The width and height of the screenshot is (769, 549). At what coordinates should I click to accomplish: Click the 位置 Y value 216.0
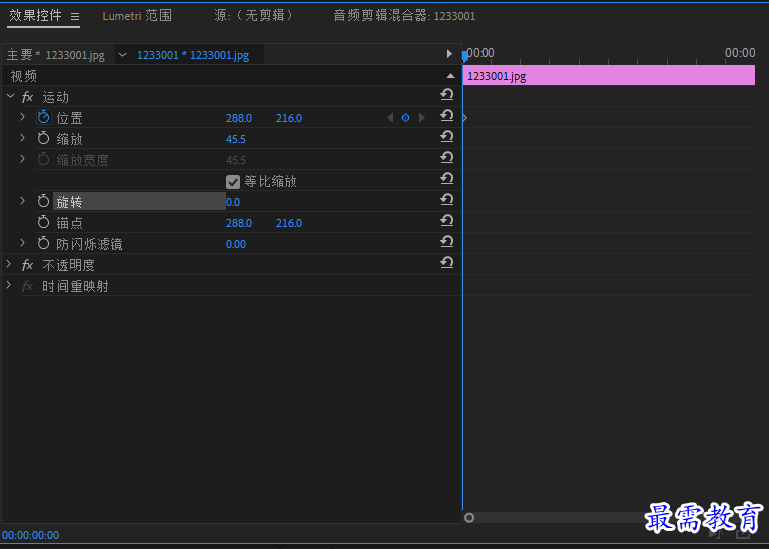[x=289, y=118]
